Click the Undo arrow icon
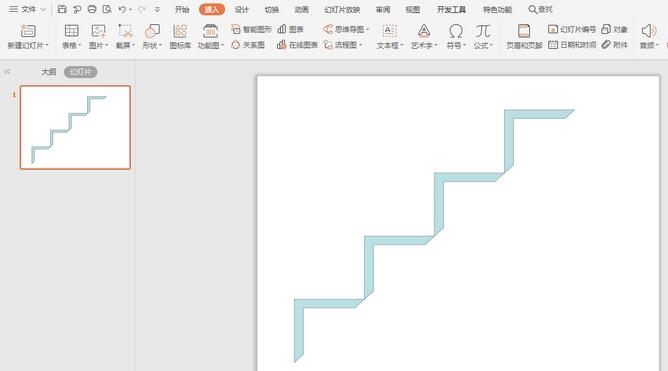Viewport: 668px width, 371px height. (x=122, y=9)
